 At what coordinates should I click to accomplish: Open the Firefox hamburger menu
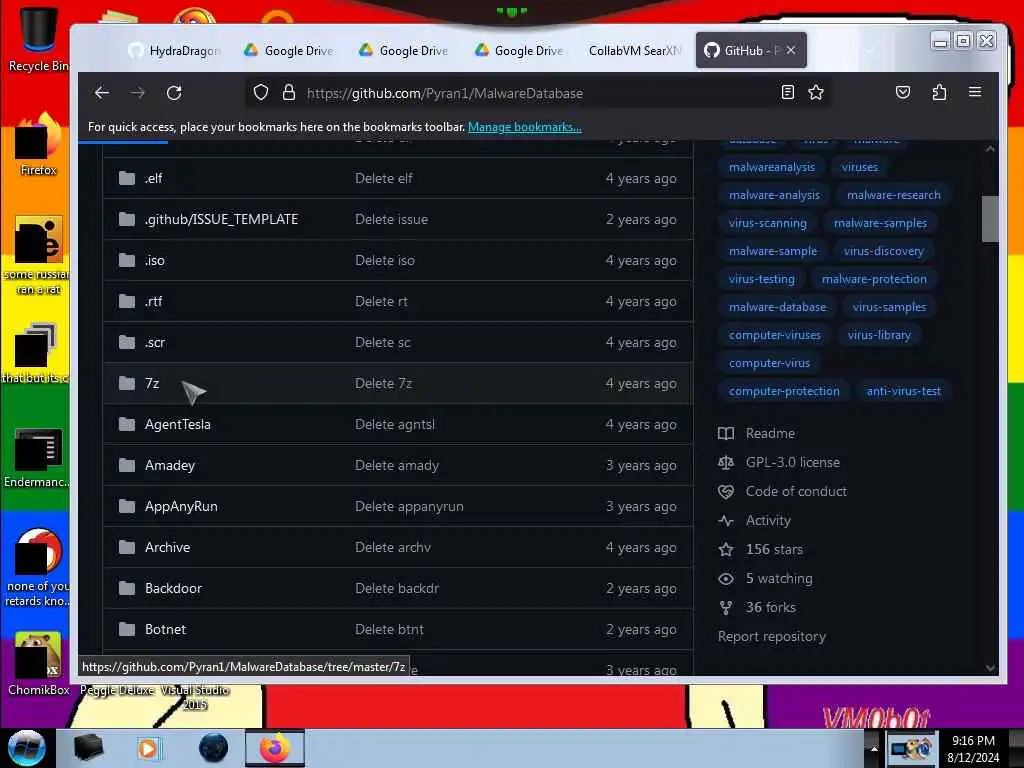tap(974, 92)
